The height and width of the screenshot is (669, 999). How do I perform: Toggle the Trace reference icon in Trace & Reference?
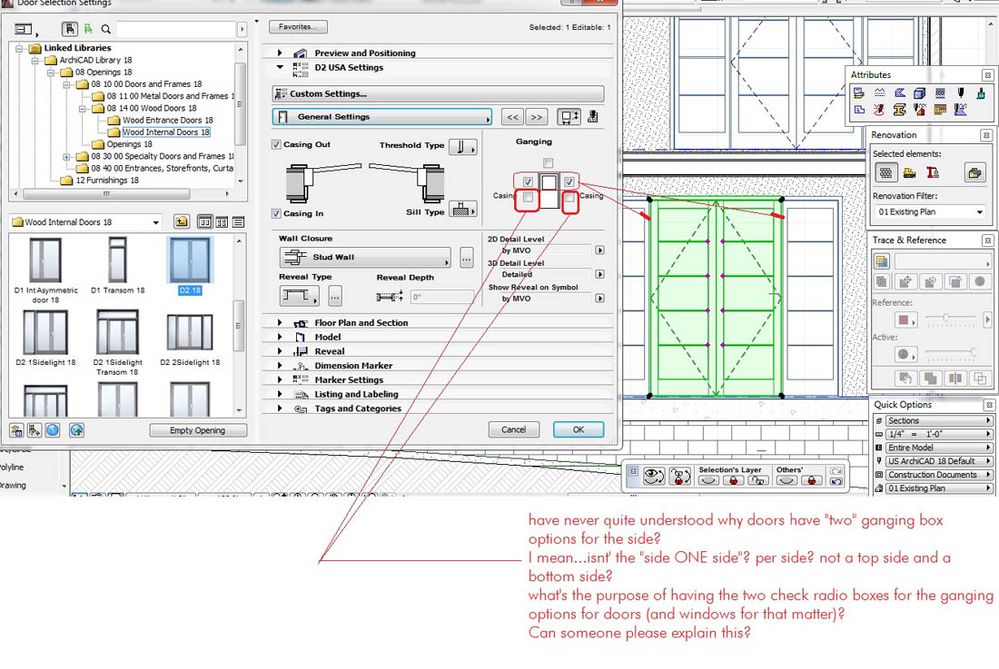(x=882, y=261)
